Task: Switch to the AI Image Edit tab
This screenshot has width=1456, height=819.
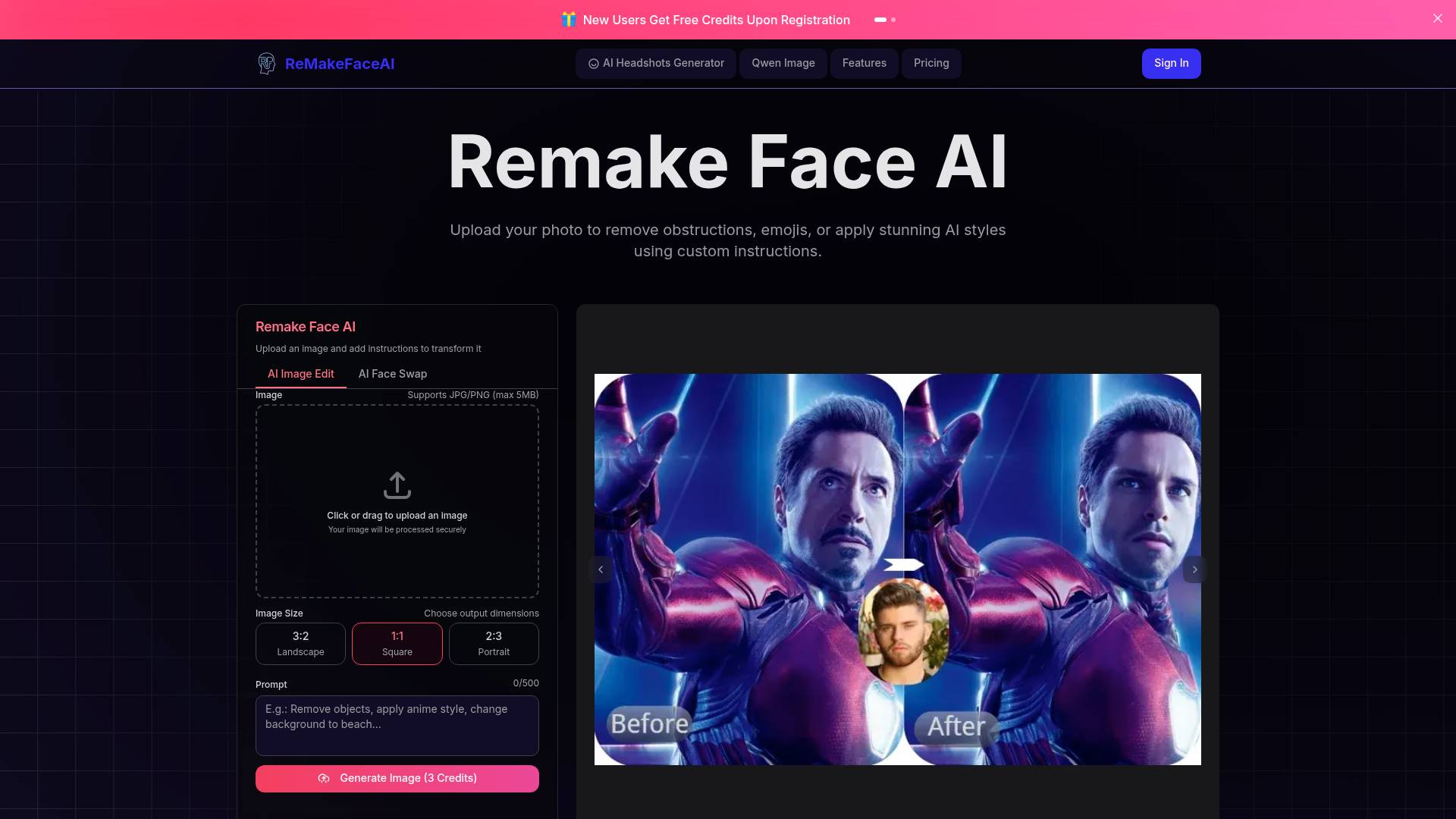Action: (301, 374)
